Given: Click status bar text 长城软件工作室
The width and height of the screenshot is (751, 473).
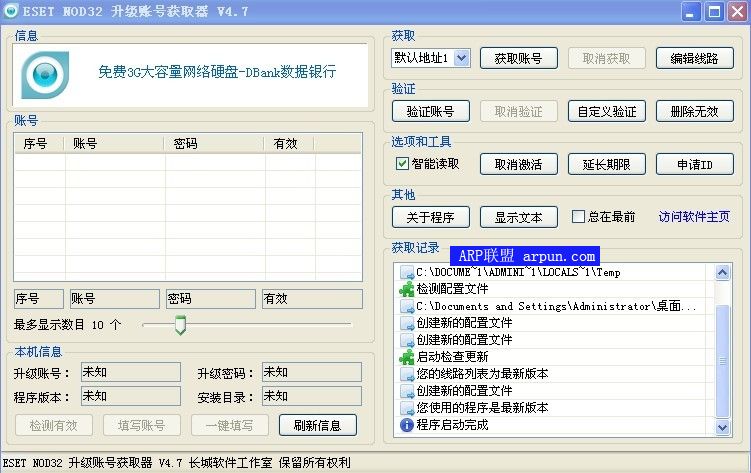Looking at the screenshot, I should tap(230, 463).
